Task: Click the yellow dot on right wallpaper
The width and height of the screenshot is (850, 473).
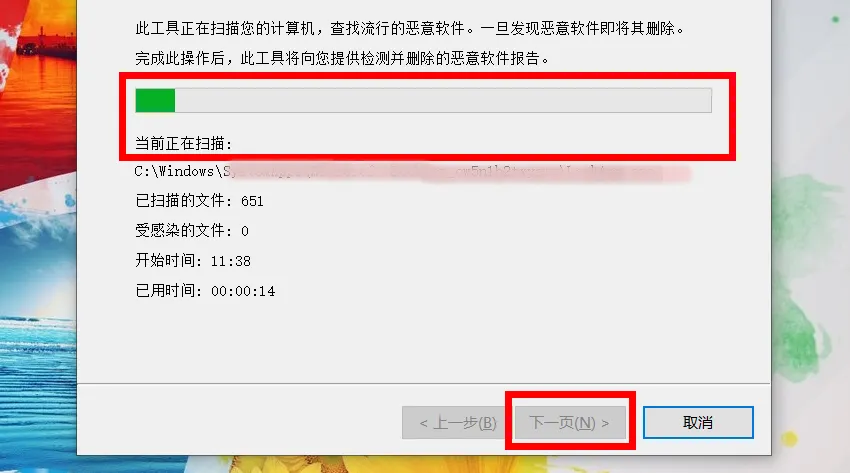Action: [x=790, y=438]
